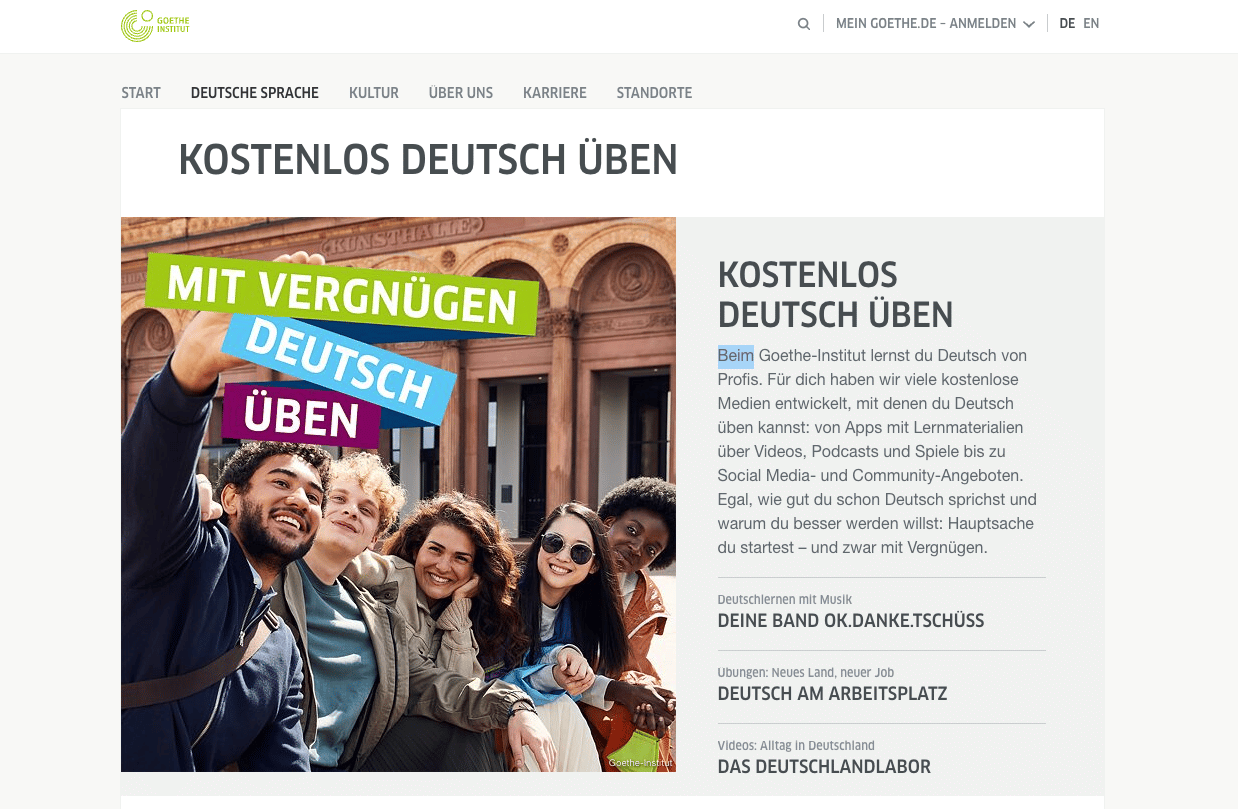Open the Karriere section
The width and height of the screenshot is (1238, 809).
pyautogui.click(x=555, y=93)
